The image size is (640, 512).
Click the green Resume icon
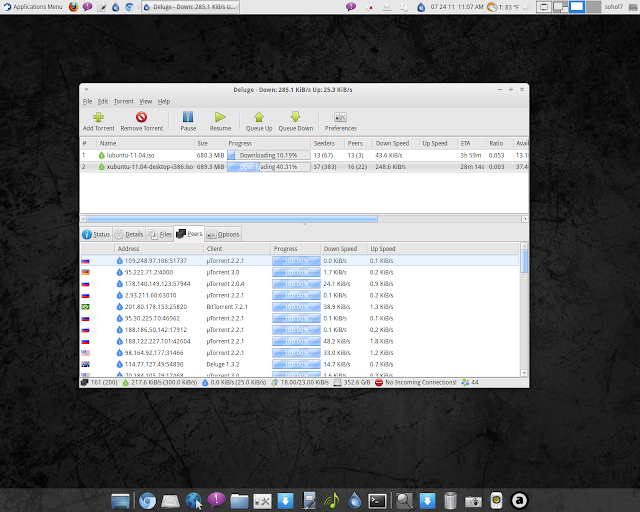tap(220, 118)
